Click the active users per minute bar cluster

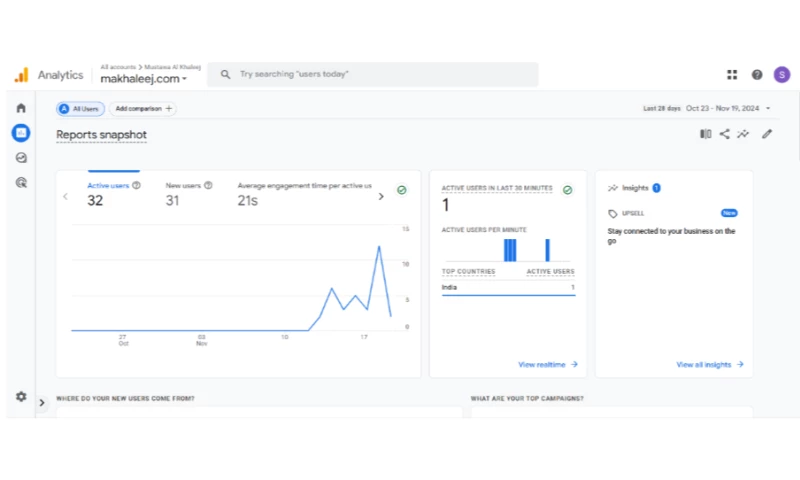pos(510,250)
